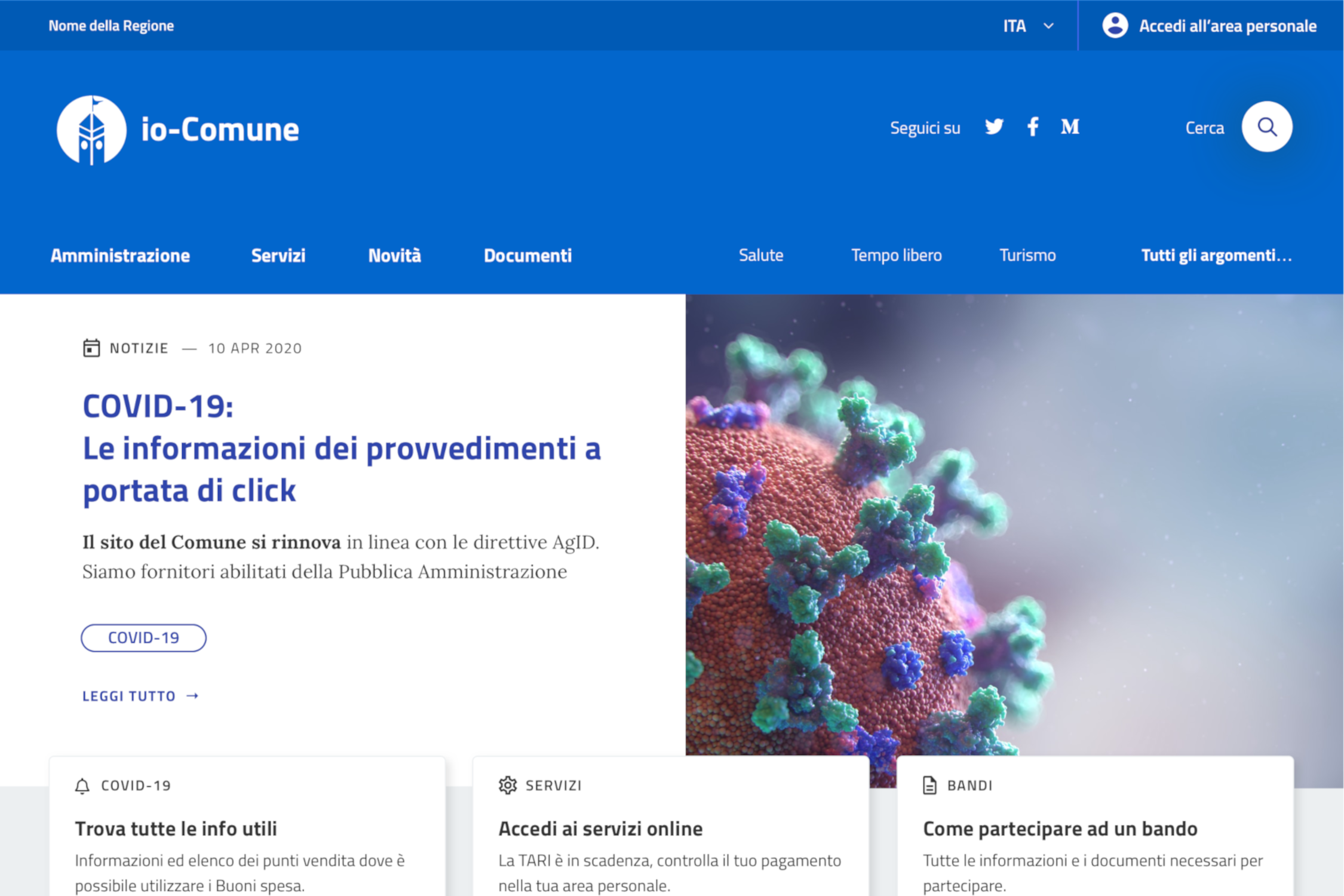This screenshot has height=896, width=1344.
Task: Click the COVID-19 tag pill button
Action: [x=143, y=637]
